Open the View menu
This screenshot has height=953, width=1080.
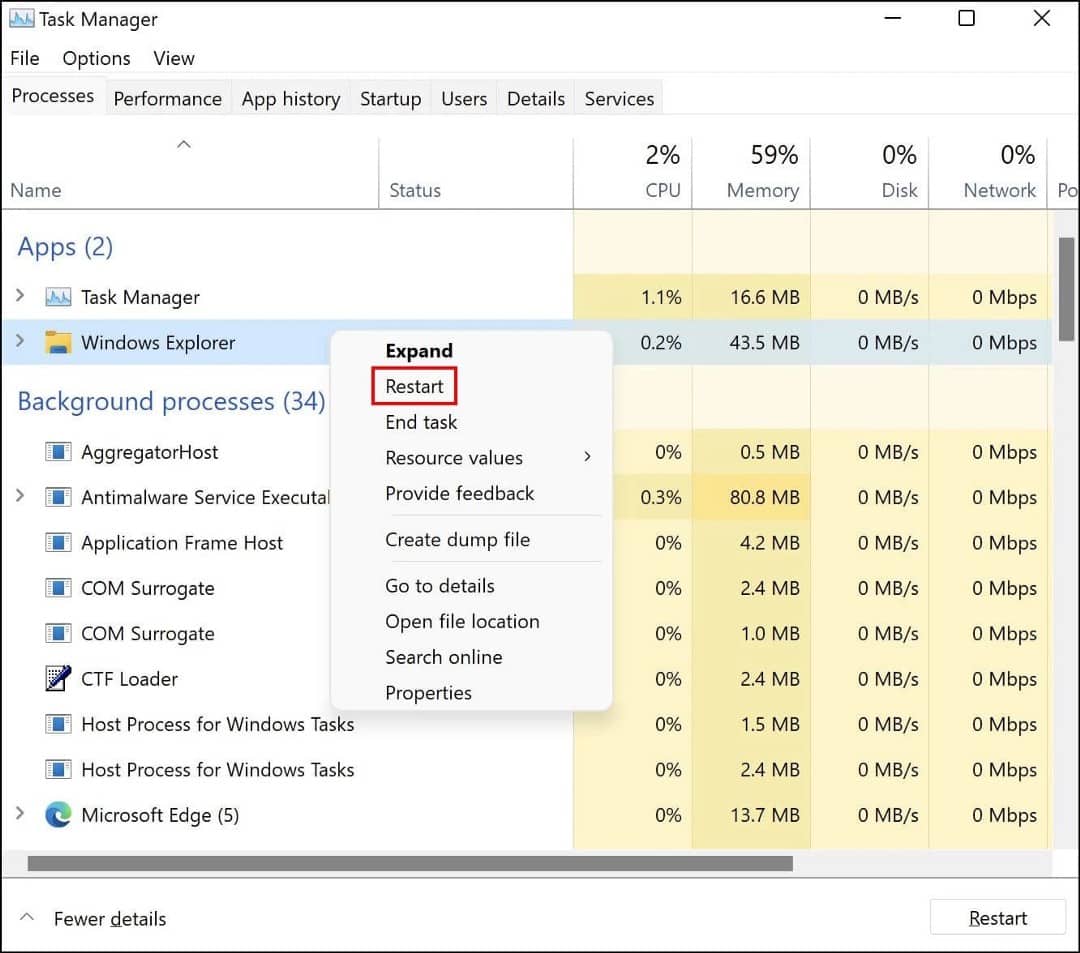173,58
